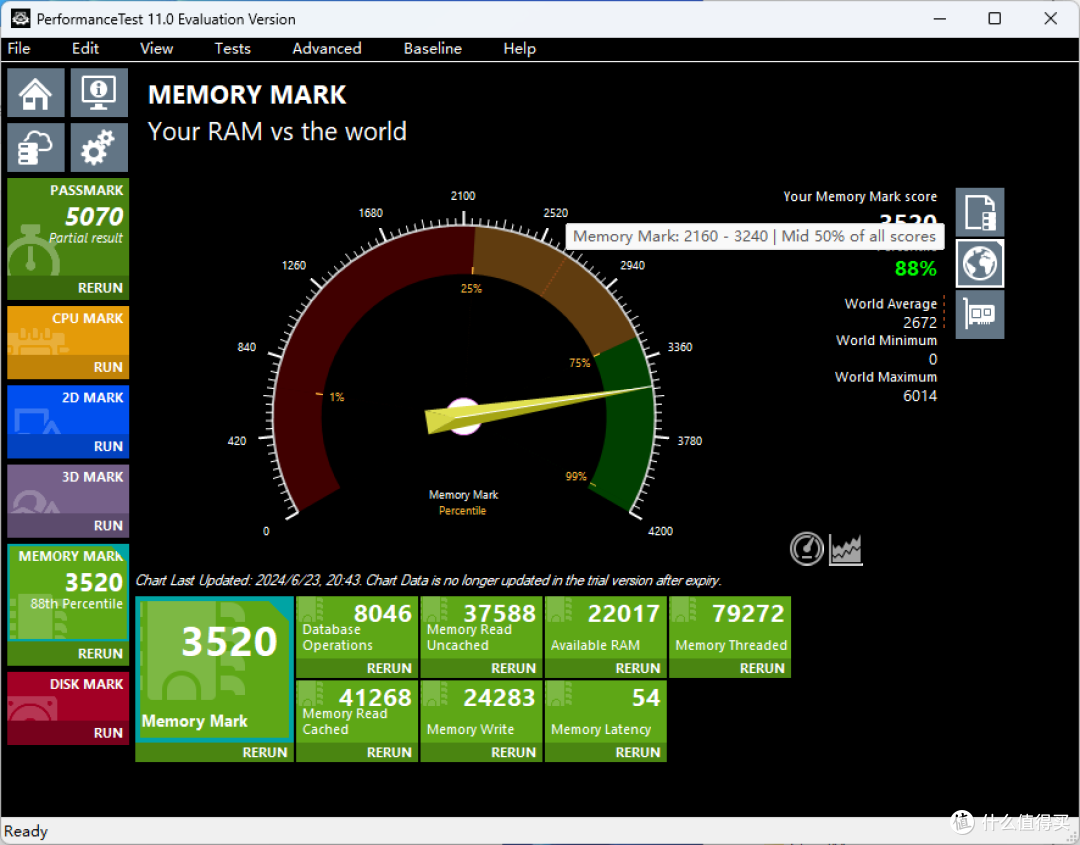Select the 3D Mark tile

(68, 489)
